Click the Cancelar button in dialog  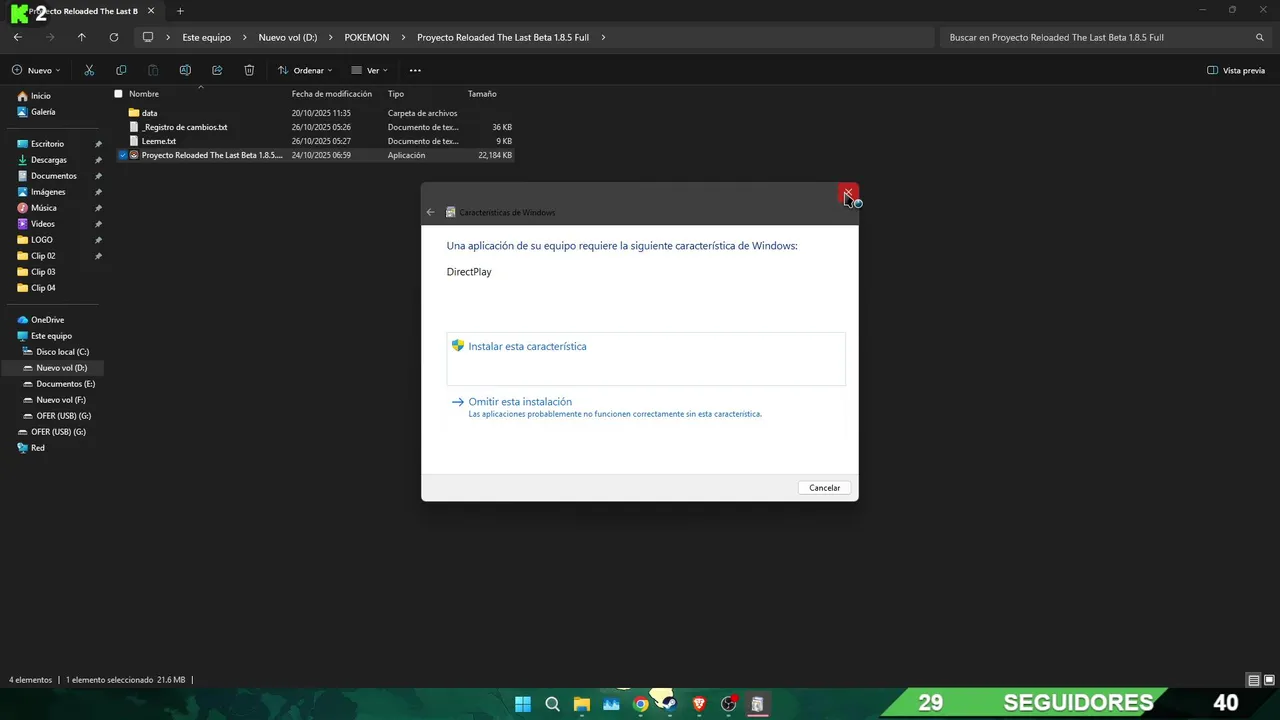[825, 487]
